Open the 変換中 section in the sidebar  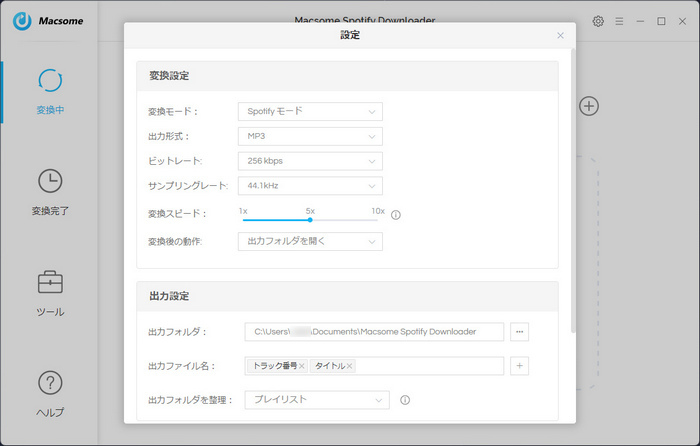point(50,92)
